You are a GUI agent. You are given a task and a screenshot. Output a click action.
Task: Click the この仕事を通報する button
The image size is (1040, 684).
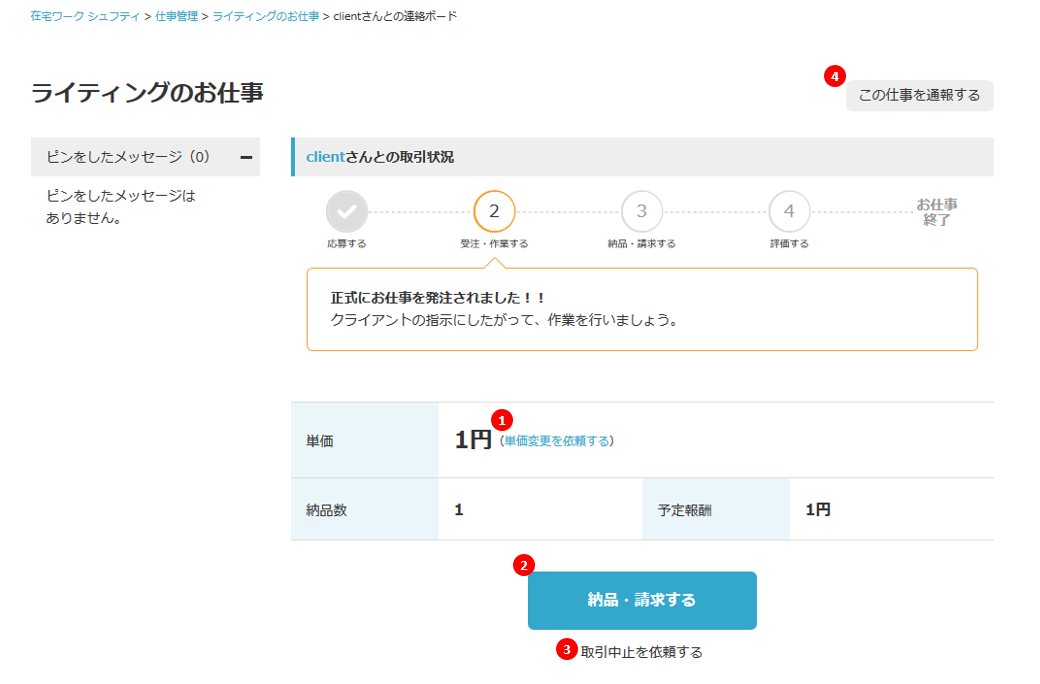(x=919, y=96)
